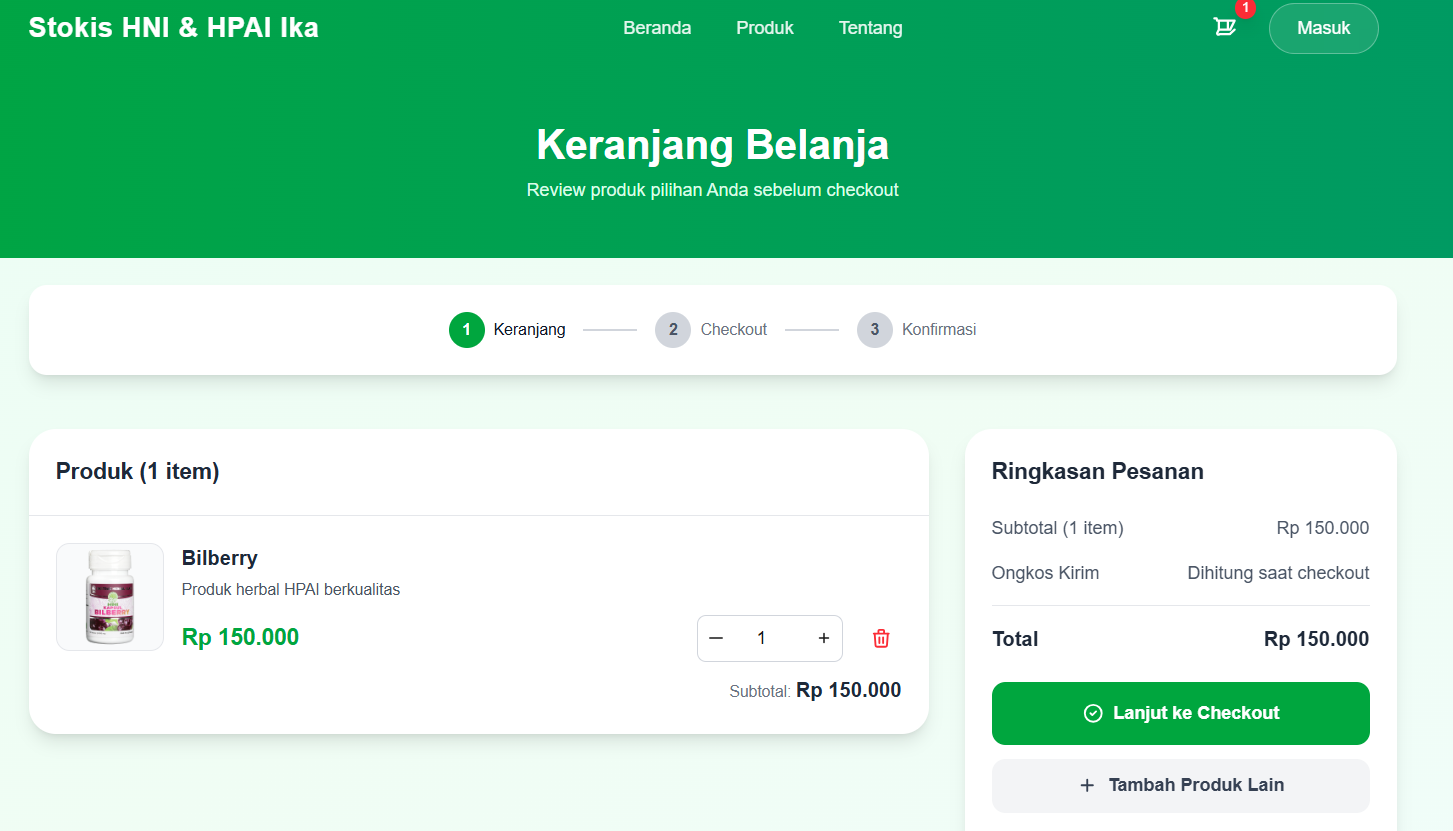Select step 3 Konfirmasi circle
This screenshot has height=831, width=1453.
(875, 329)
